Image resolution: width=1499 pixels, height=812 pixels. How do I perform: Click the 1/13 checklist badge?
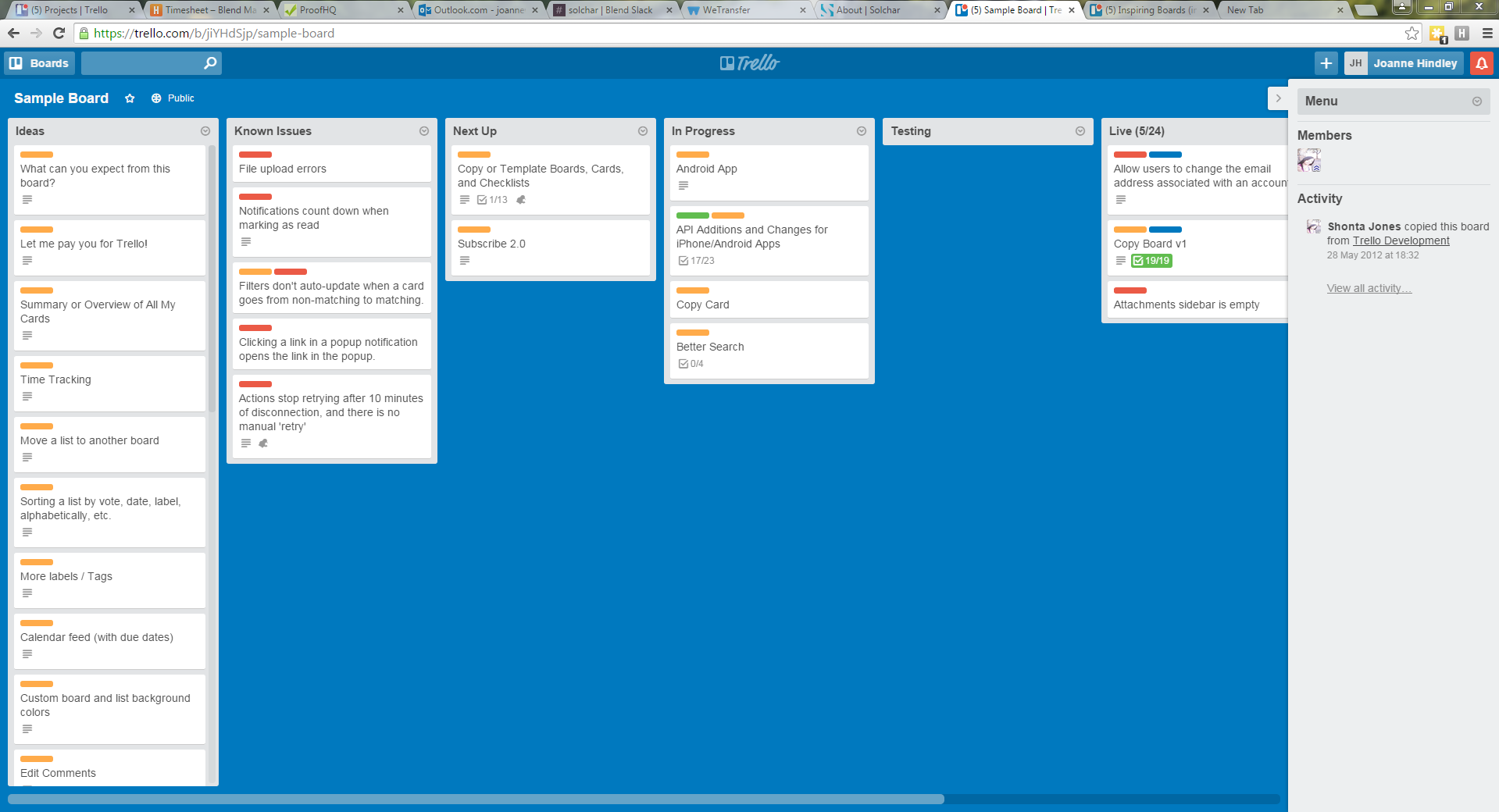pos(492,200)
